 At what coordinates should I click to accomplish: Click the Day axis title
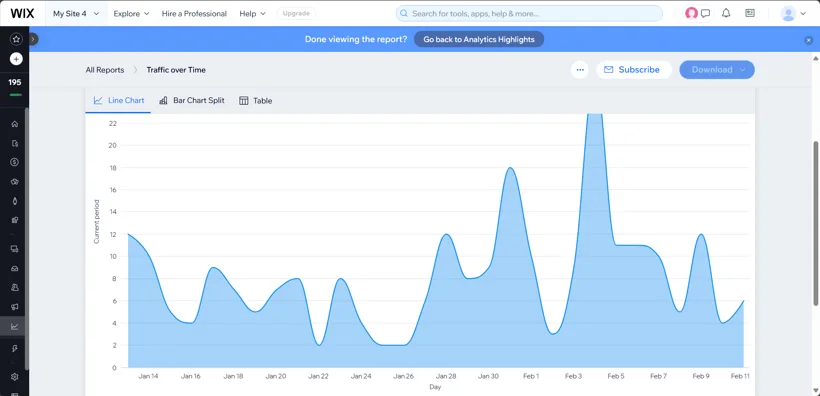pos(435,387)
